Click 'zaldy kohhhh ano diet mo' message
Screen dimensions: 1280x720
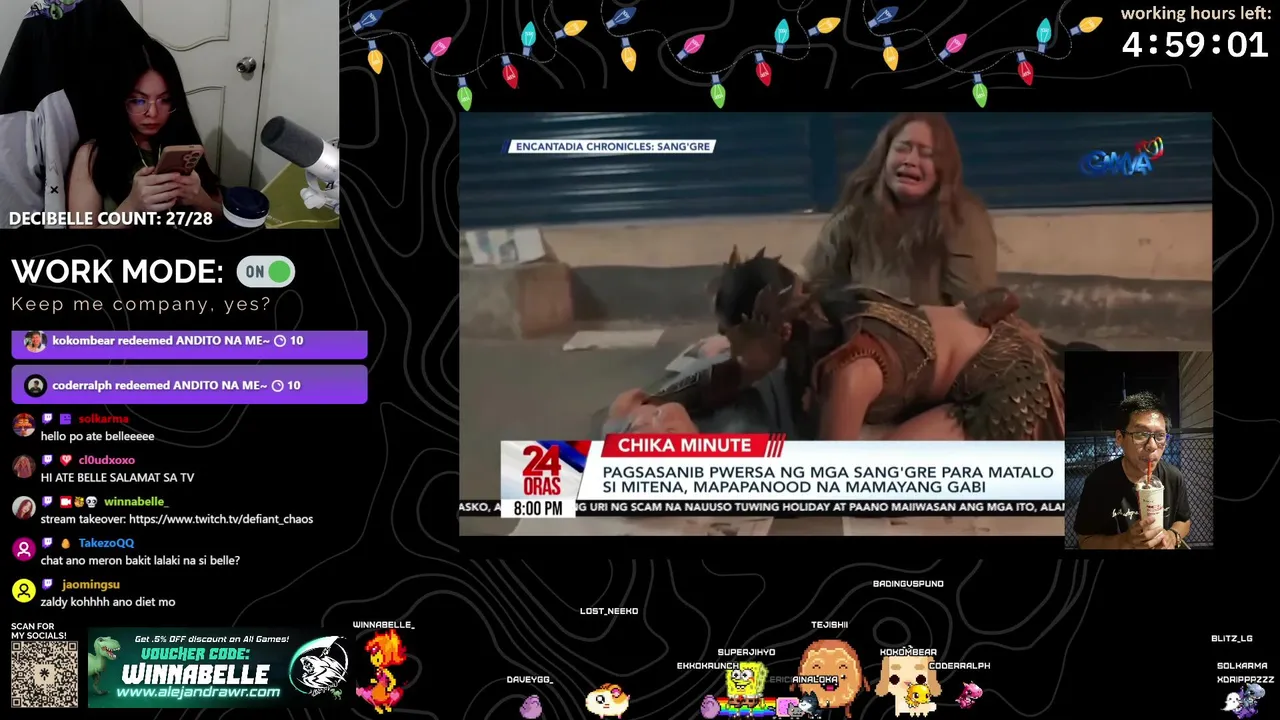[x=108, y=602]
